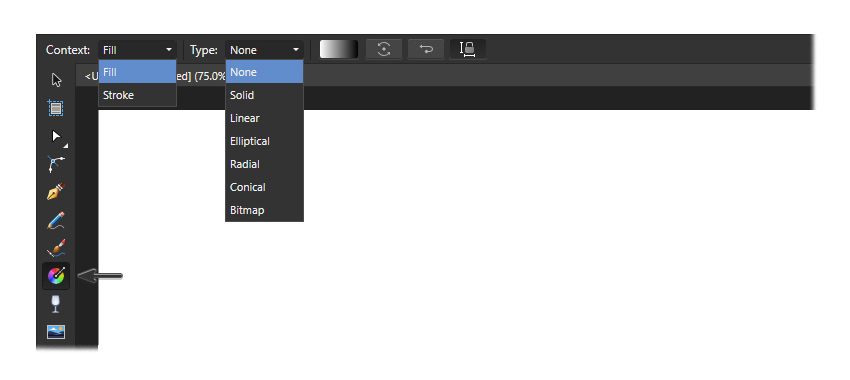Choose Solid fill type
The width and height of the screenshot is (850, 380).
point(265,95)
